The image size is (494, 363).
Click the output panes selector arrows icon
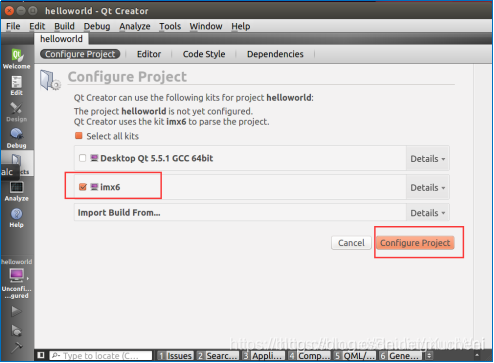pyautogui.click(x=429, y=356)
